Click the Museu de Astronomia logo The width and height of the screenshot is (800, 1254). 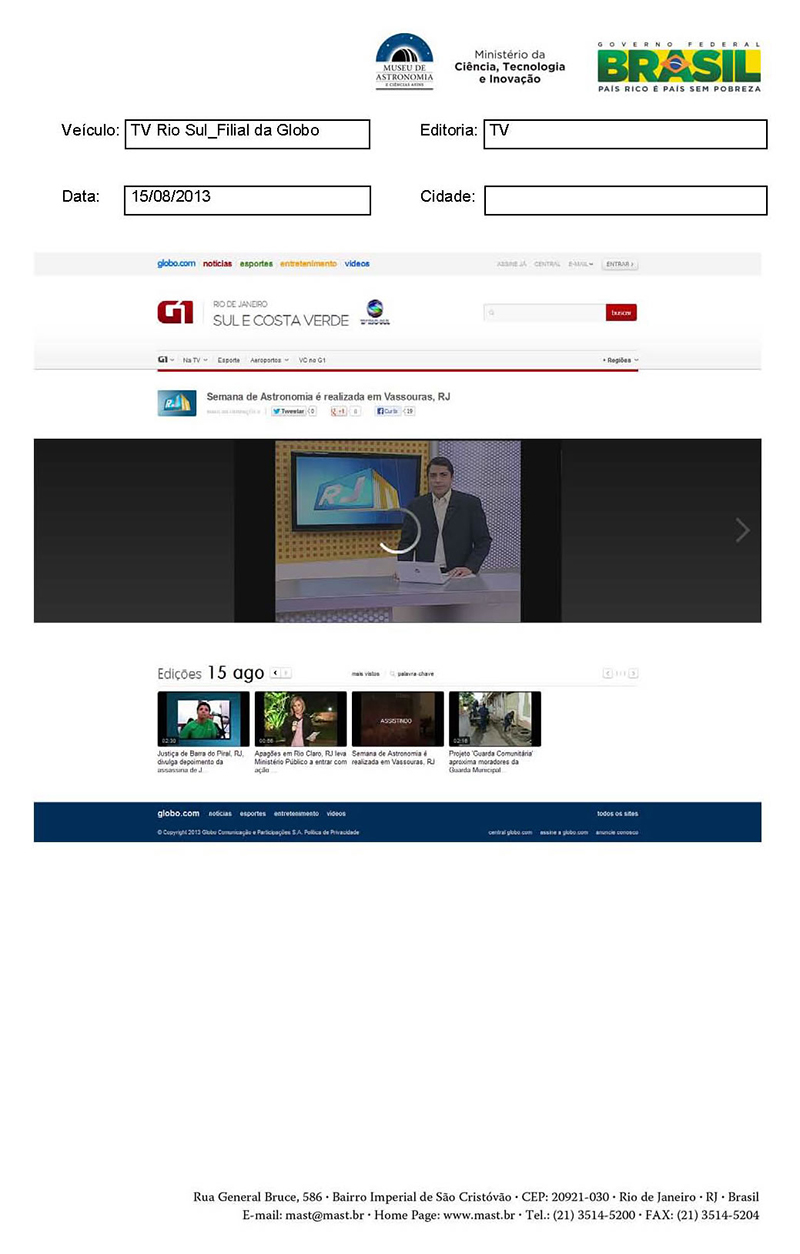click(404, 62)
